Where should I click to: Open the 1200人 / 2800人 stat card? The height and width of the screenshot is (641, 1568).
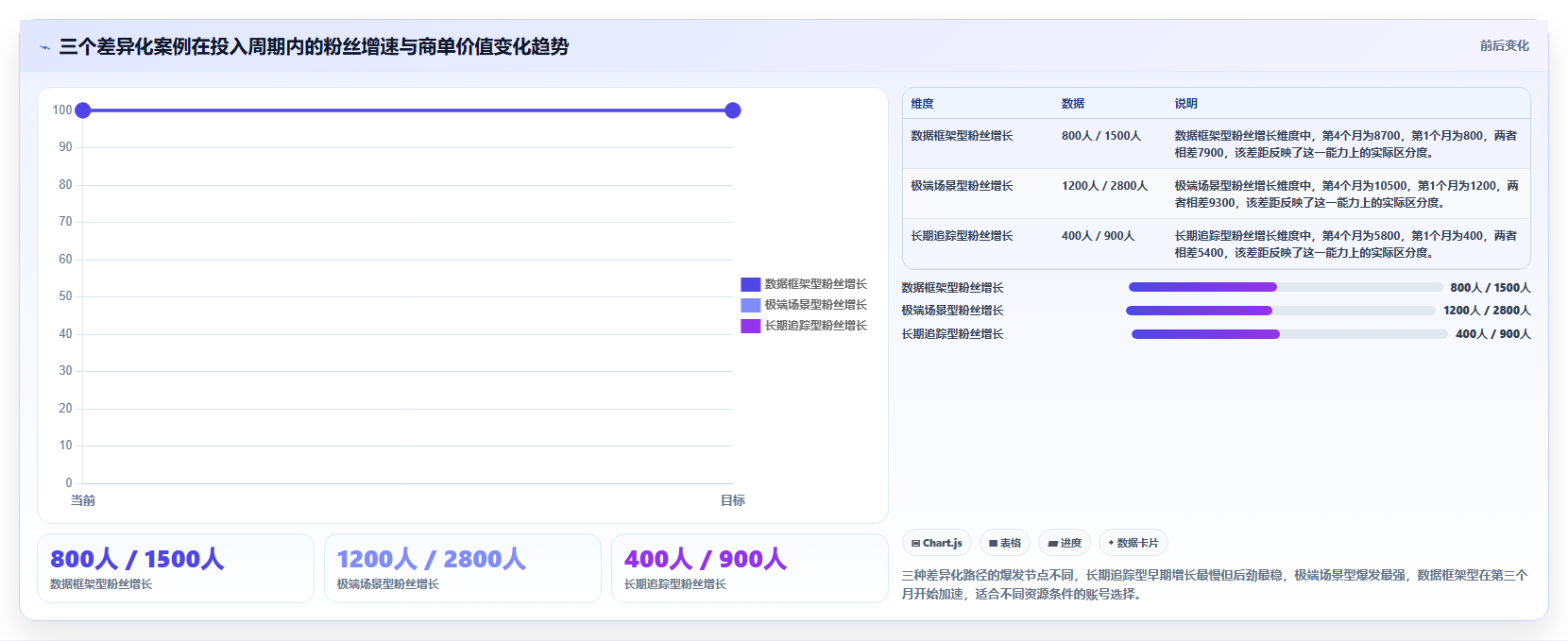point(463,568)
